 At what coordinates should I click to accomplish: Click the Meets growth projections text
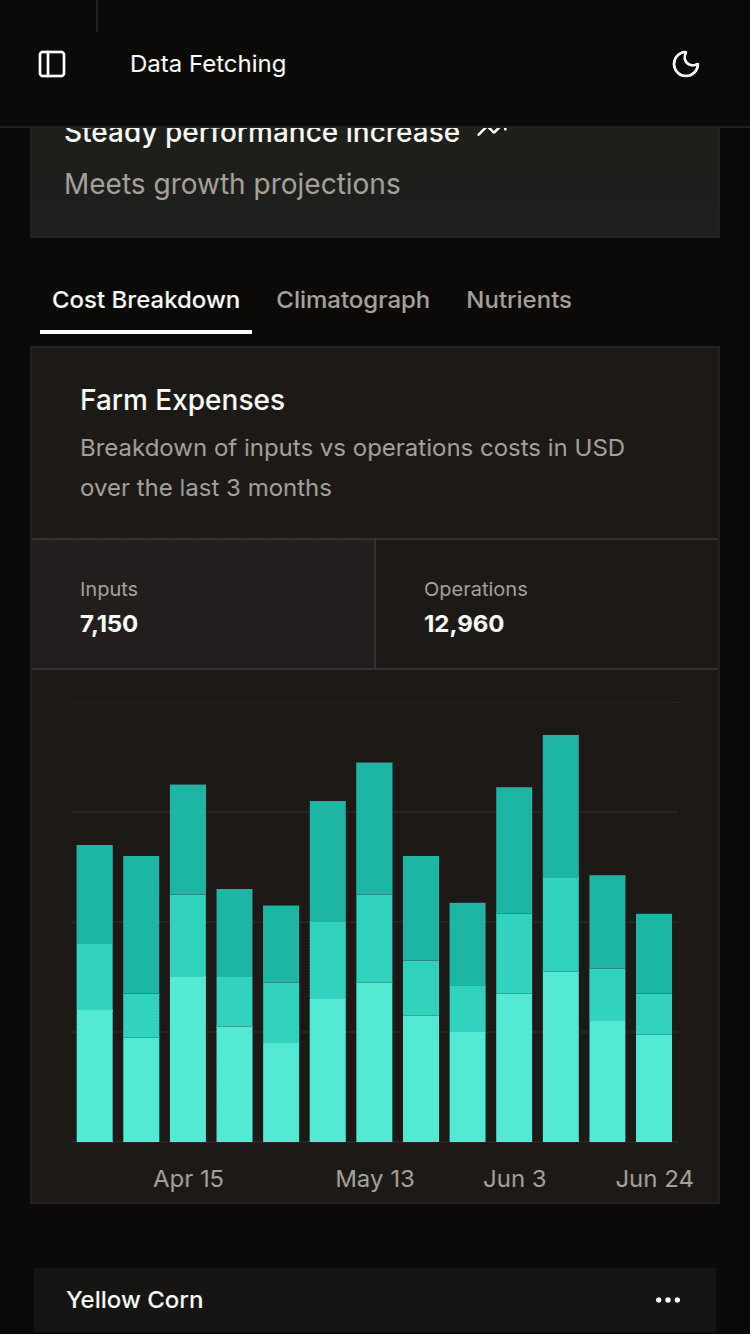[232, 185]
